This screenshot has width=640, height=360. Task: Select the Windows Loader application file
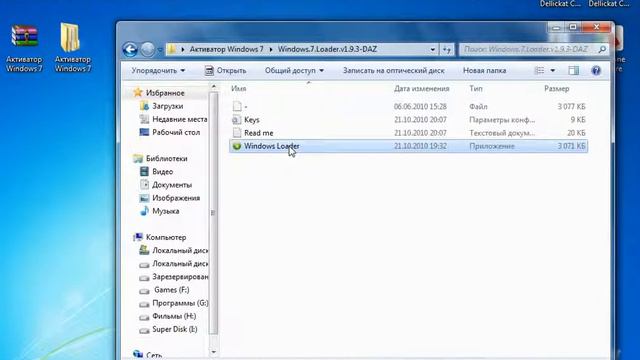coord(408,146)
